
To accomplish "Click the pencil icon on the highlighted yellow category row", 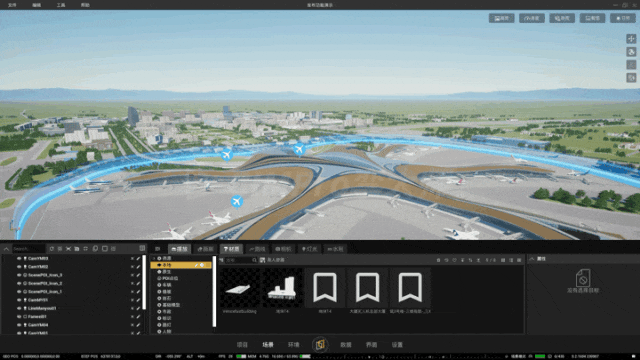I will (x=196, y=265).
